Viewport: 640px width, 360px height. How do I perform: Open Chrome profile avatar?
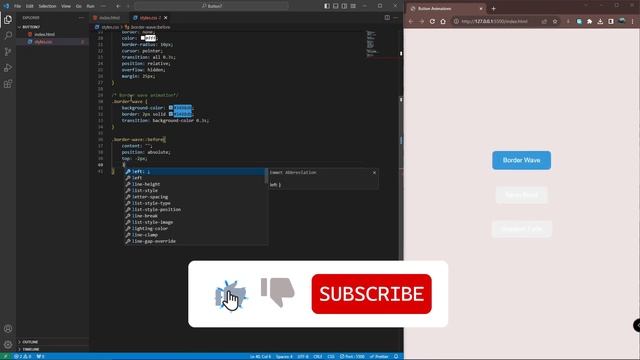(x=622, y=21)
